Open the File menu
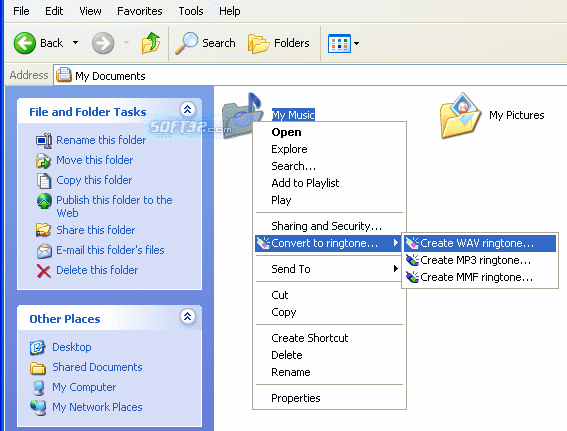 [x=21, y=11]
